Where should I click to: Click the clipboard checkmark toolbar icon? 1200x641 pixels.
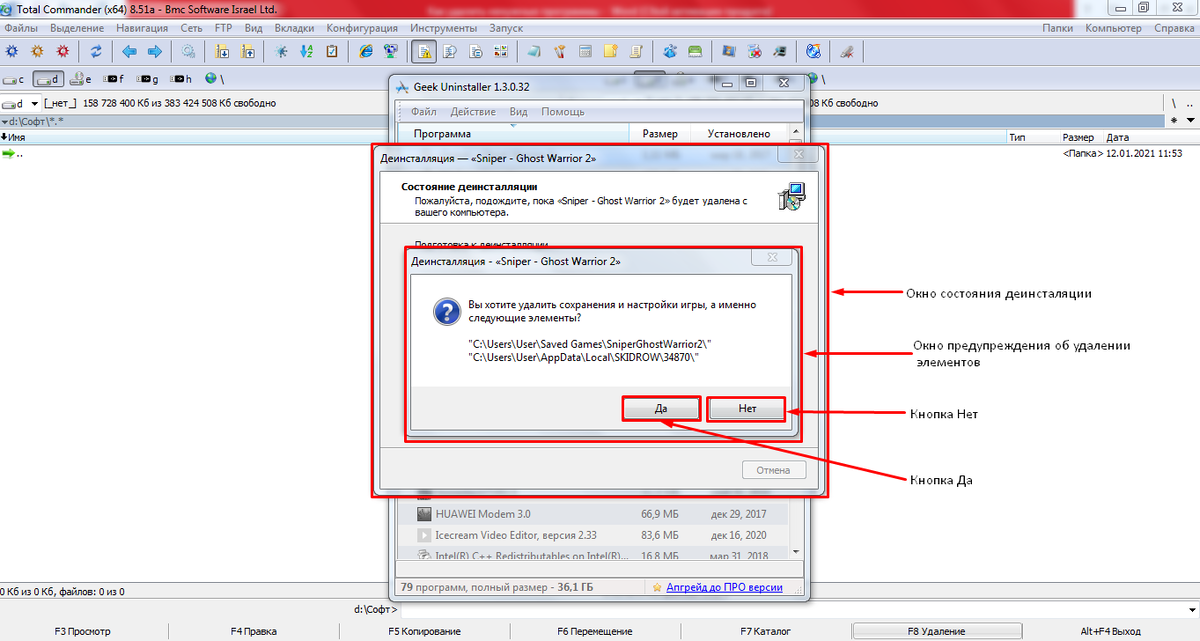[332, 51]
